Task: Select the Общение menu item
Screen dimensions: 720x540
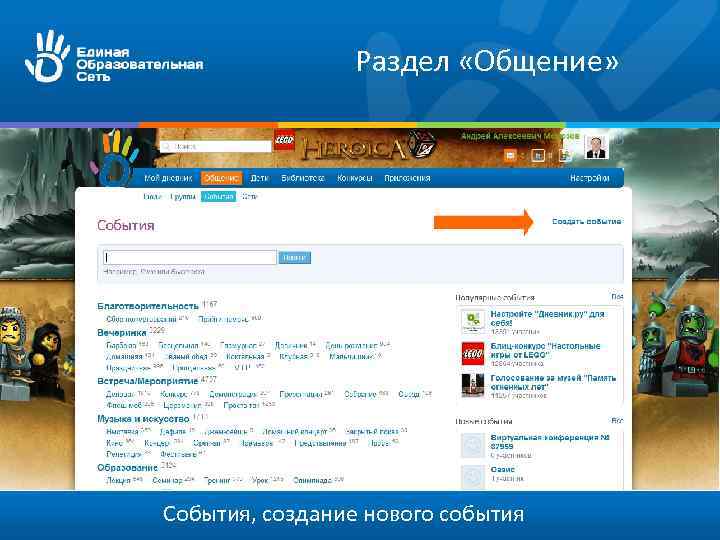Action: 221,178
